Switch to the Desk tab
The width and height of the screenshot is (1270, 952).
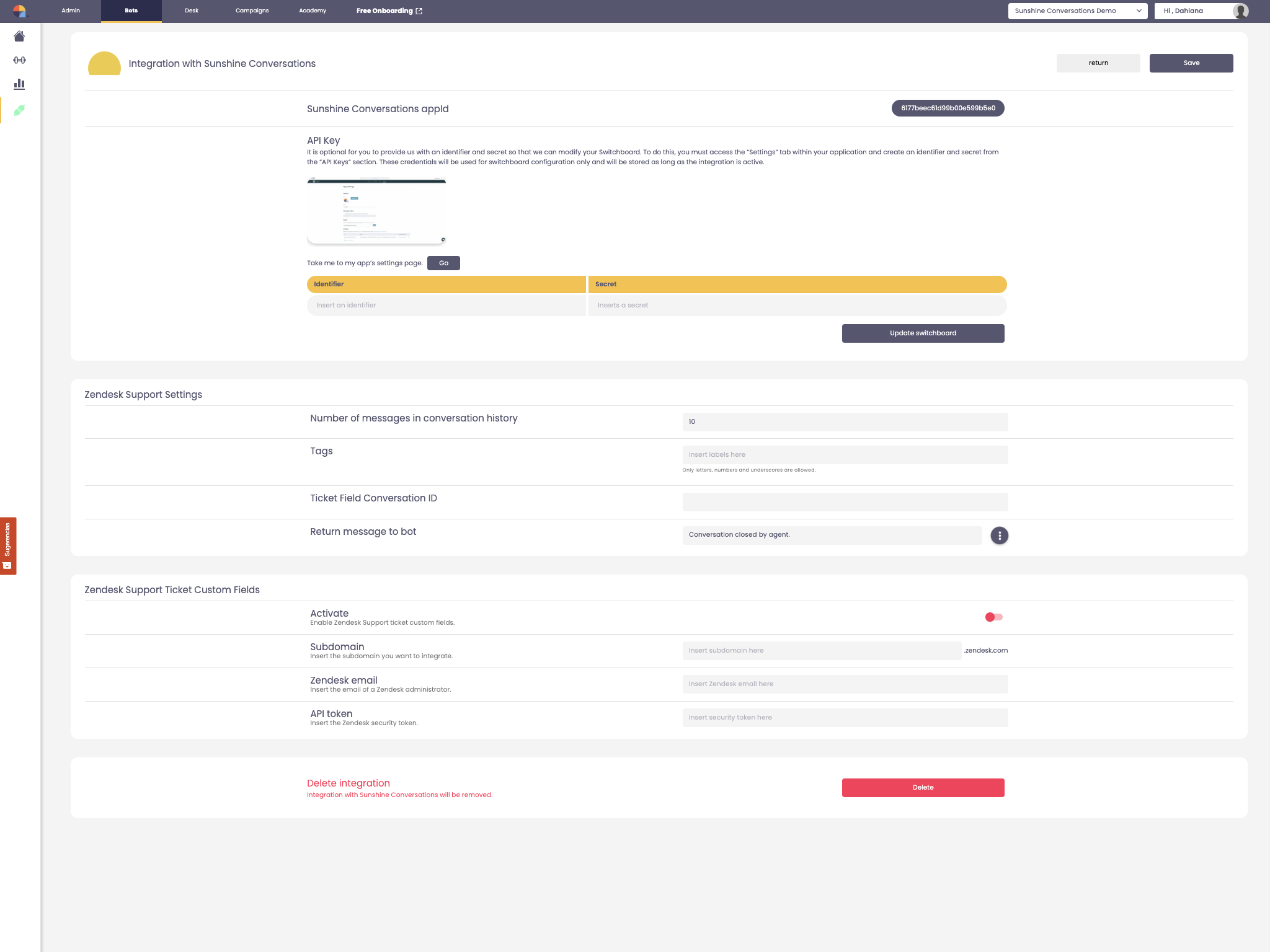click(192, 11)
